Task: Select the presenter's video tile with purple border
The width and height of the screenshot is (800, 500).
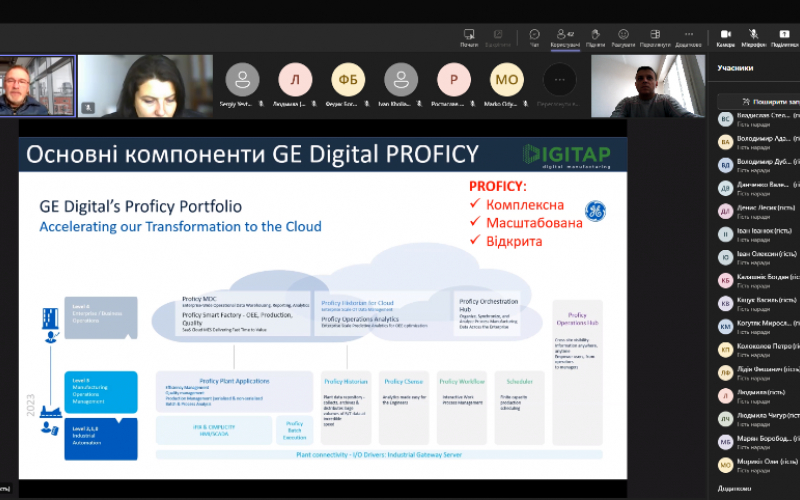Action: [x=37, y=86]
